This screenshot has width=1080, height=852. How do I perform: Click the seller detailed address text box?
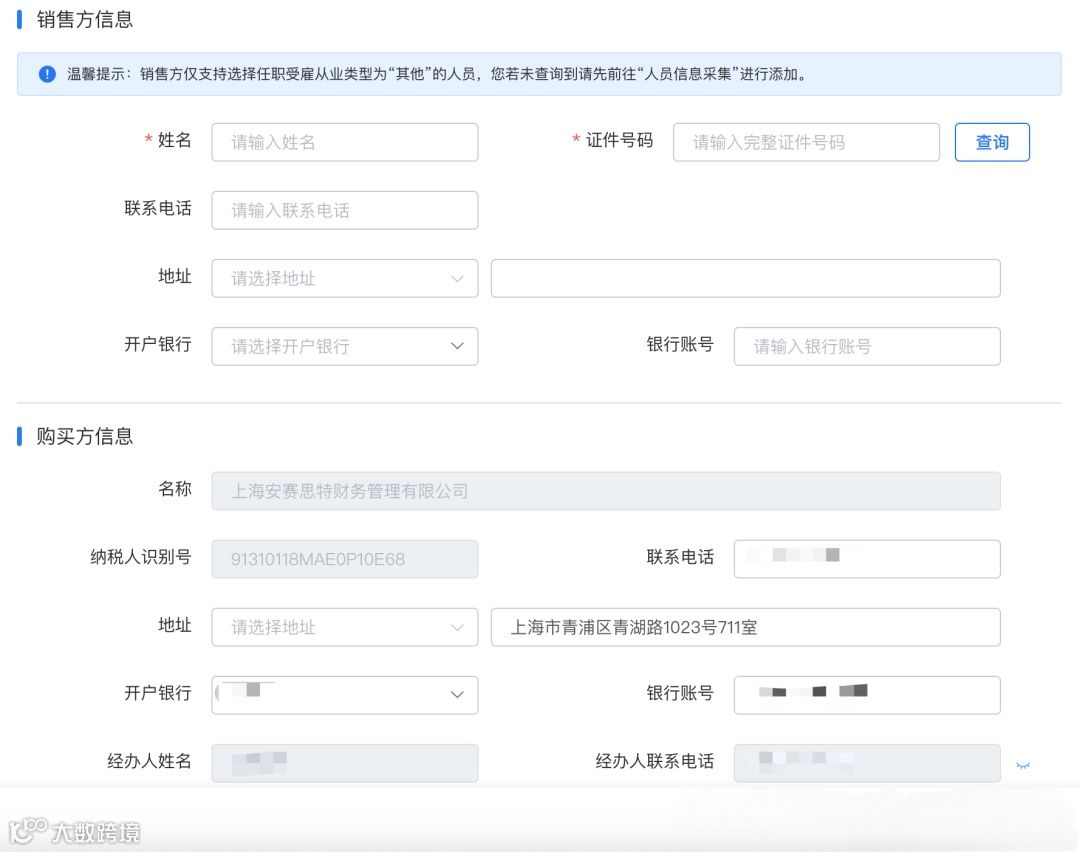[745, 278]
